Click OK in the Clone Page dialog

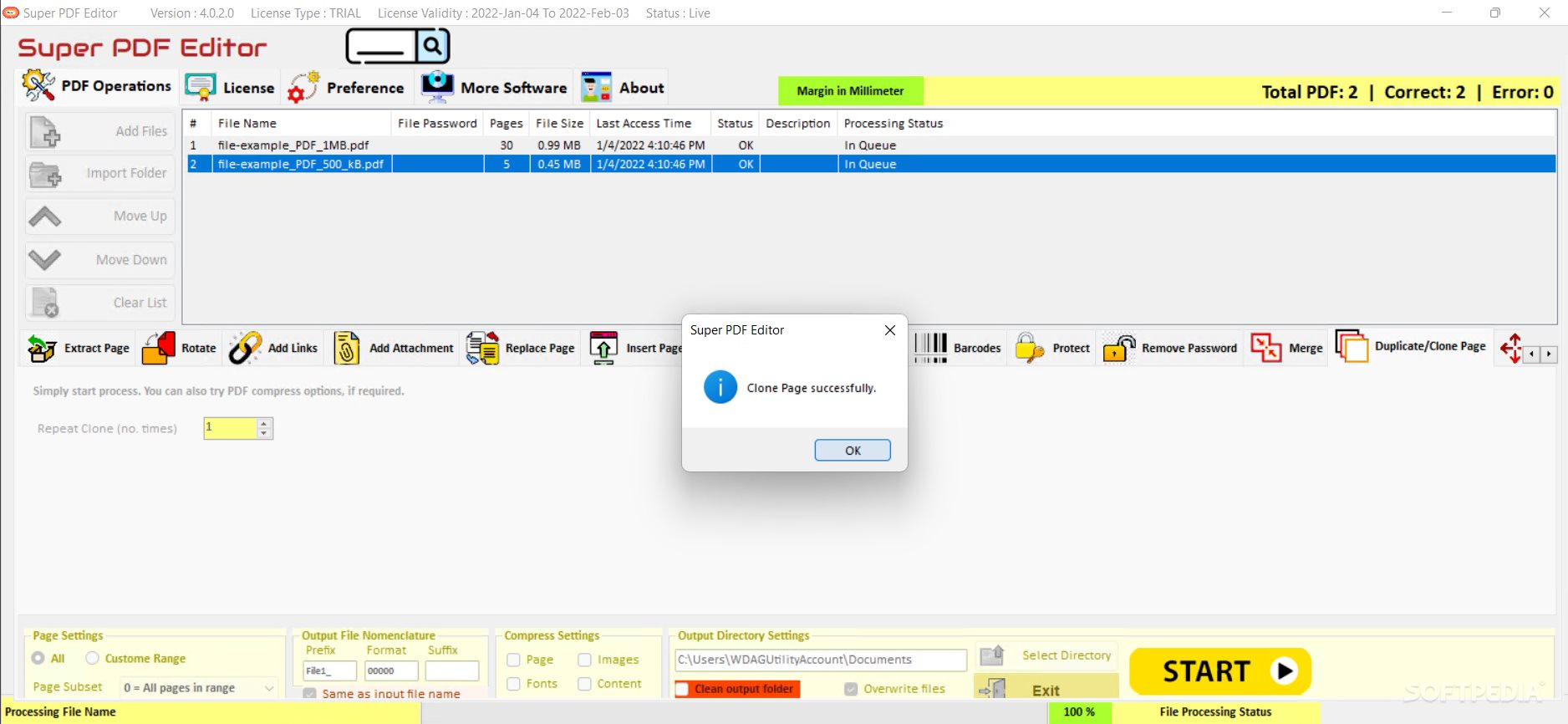(x=853, y=450)
